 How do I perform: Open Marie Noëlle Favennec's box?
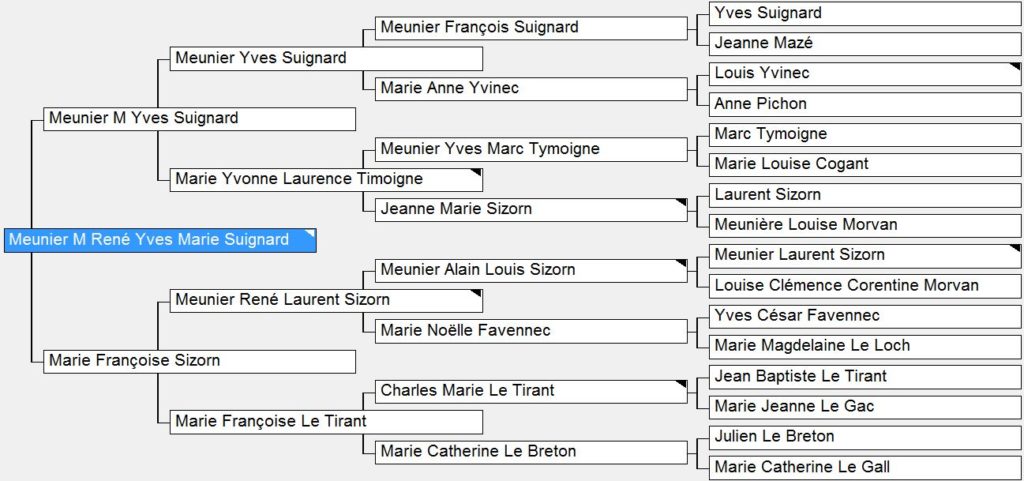click(531, 331)
